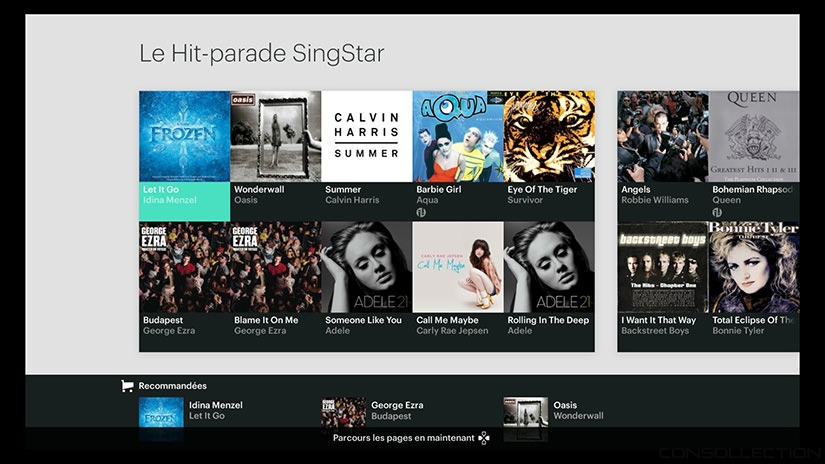Click the Someone Like You title
Viewport: 825px width, 464px height.
[364, 320]
